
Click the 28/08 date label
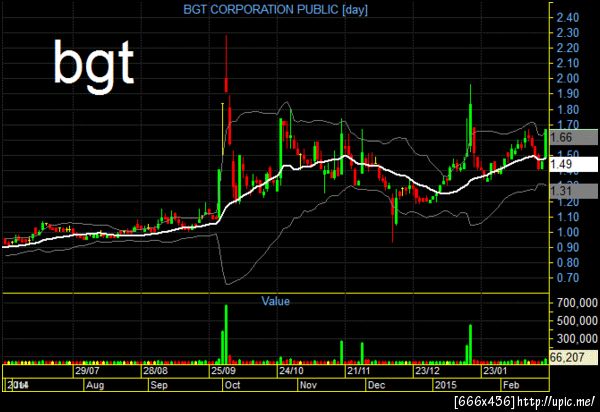155,371
